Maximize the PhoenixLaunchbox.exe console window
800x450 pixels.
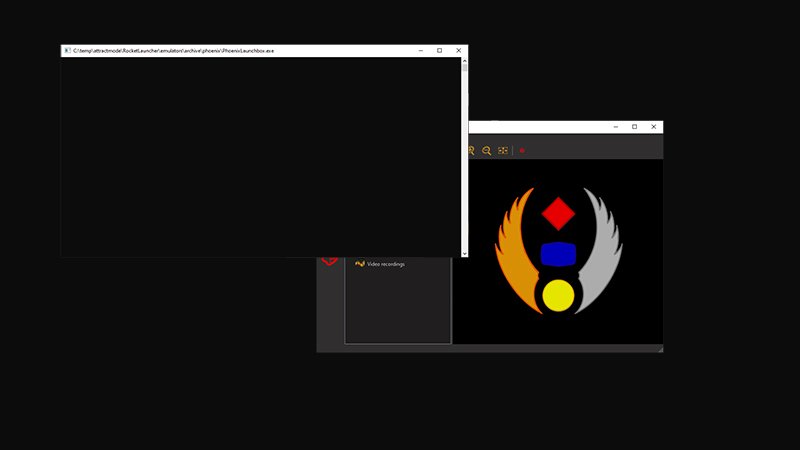(439, 51)
